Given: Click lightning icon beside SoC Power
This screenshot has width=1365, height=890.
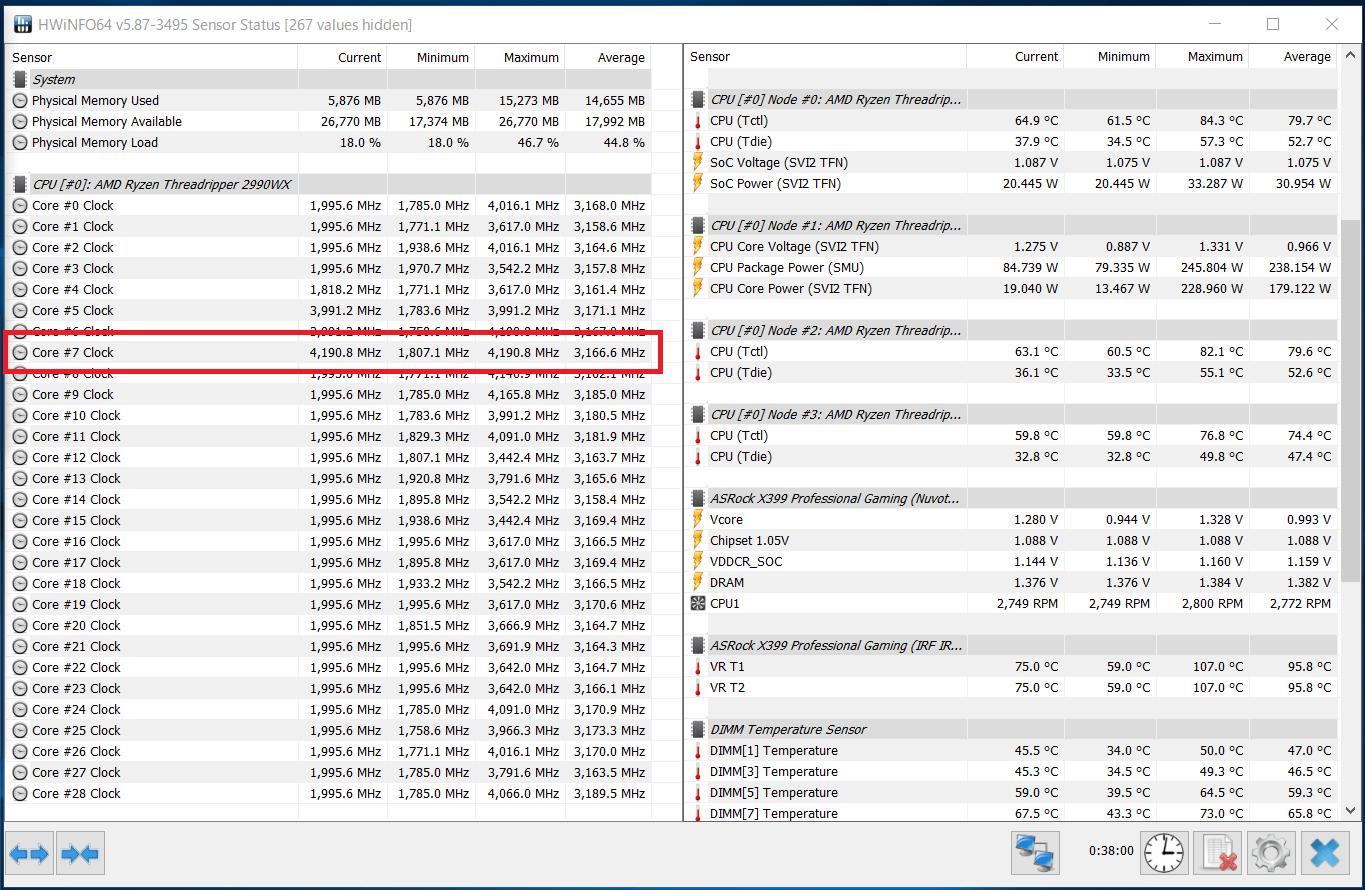Looking at the screenshot, I should tap(698, 183).
